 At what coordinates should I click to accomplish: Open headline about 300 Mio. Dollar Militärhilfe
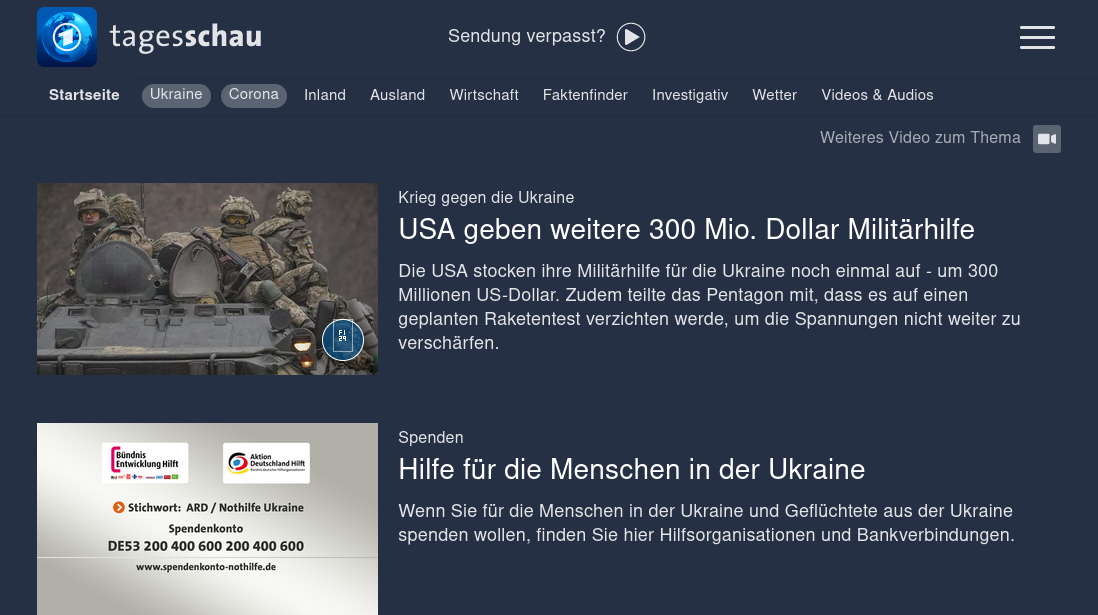pos(686,230)
